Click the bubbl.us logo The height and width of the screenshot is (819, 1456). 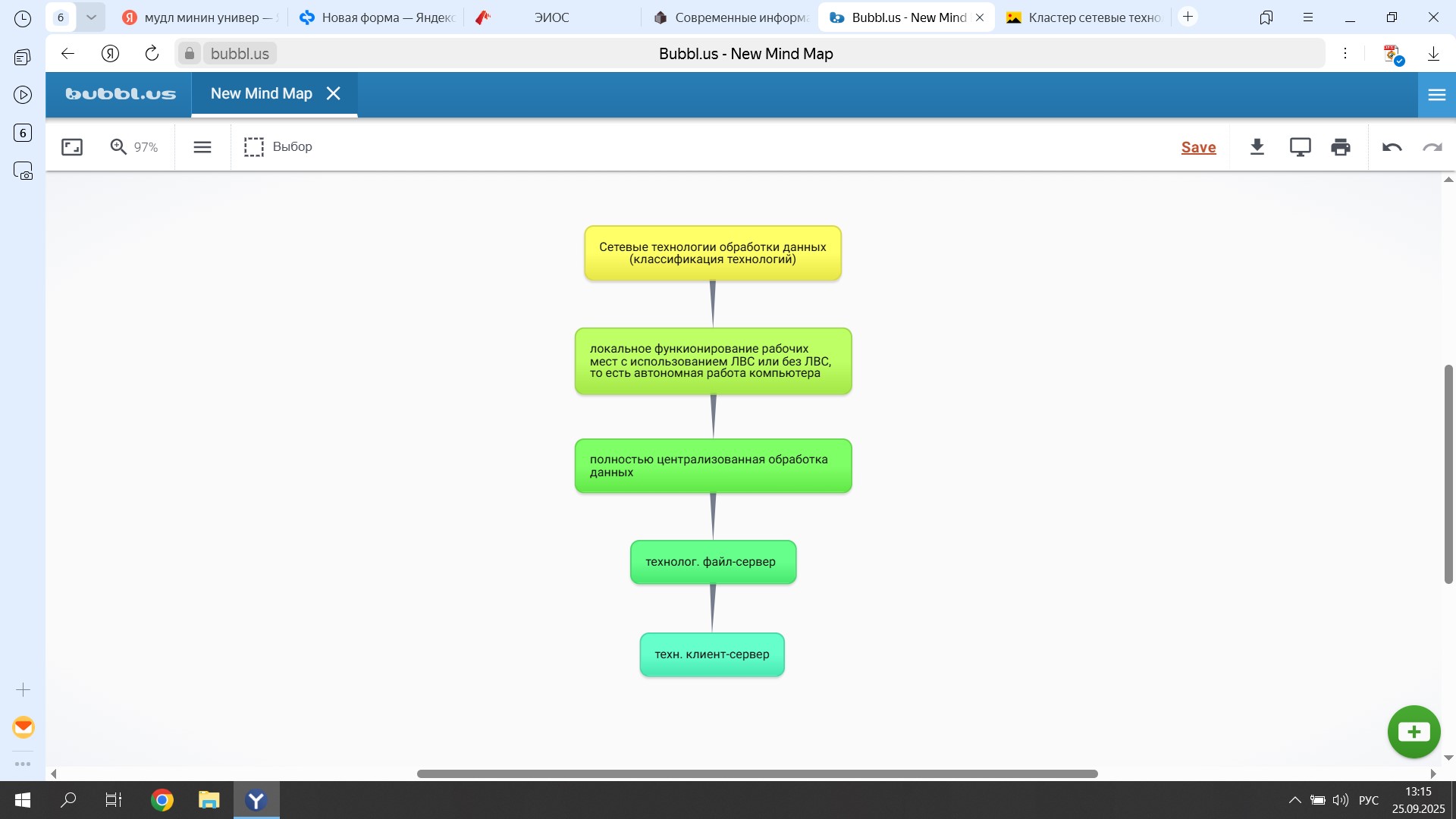(121, 94)
